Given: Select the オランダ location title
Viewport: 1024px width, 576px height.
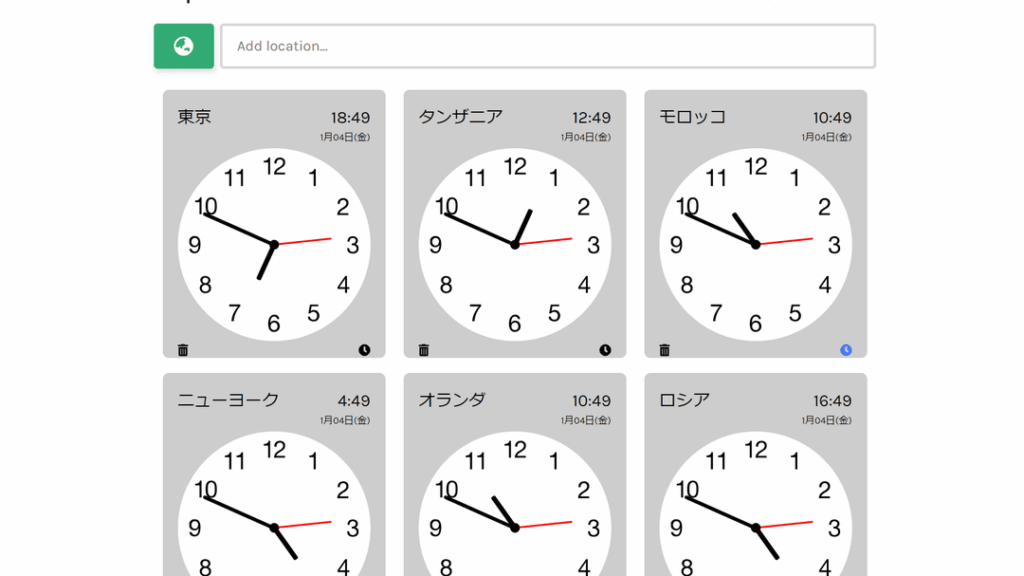Looking at the screenshot, I should pos(452,400).
